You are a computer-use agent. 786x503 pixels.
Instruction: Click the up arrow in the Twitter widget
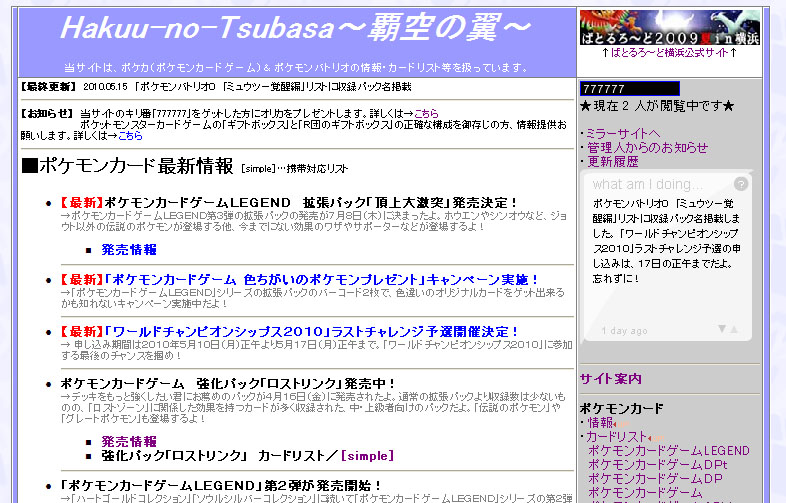point(734,329)
